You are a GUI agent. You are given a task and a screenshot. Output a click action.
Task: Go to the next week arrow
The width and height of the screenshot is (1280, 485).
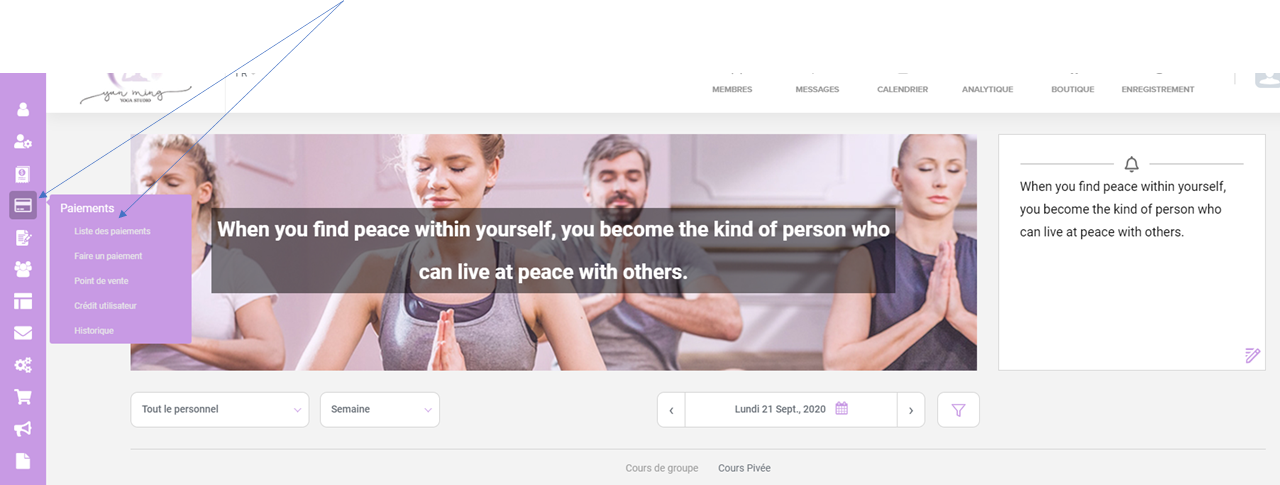click(x=911, y=409)
